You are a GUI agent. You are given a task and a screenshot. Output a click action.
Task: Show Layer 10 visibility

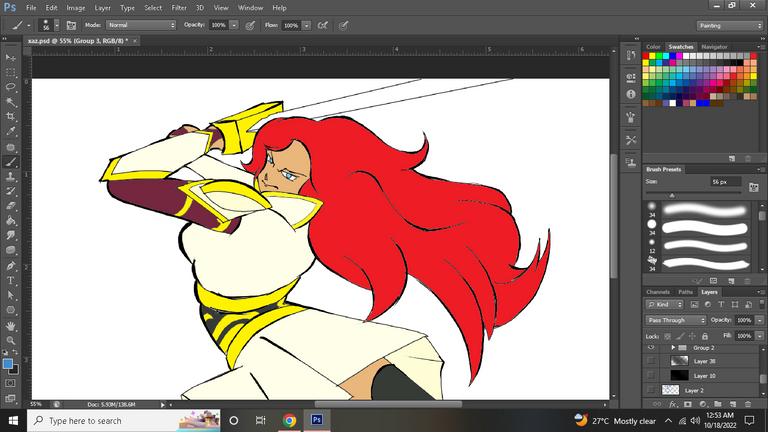(651, 376)
